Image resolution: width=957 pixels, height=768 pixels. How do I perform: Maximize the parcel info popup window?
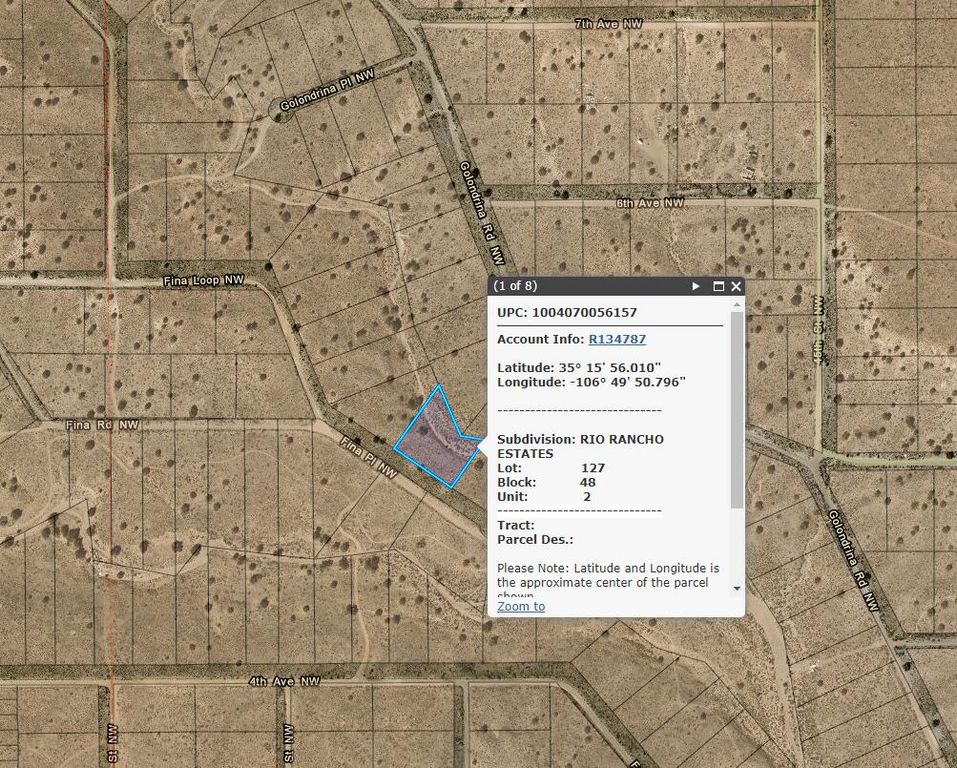point(717,286)
